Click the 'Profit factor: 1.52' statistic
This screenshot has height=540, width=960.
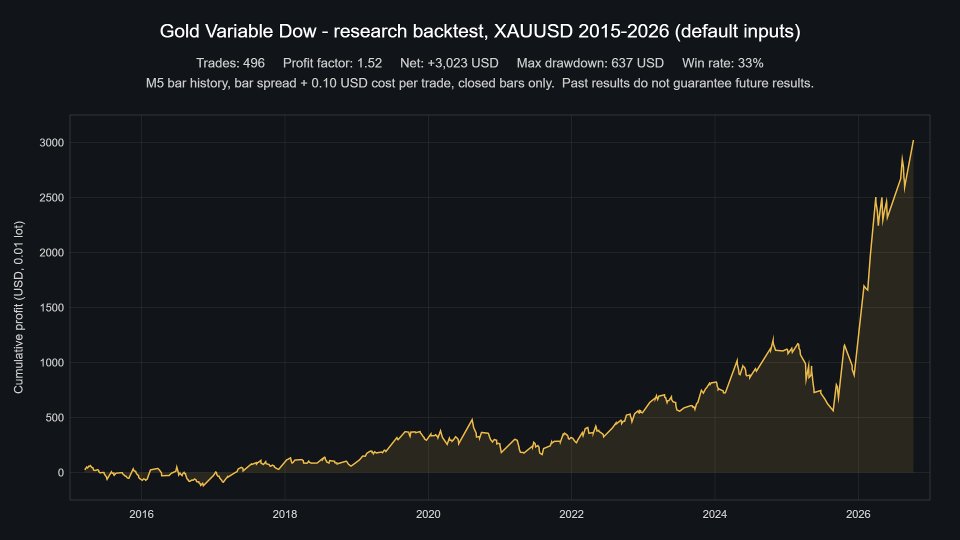332,63
